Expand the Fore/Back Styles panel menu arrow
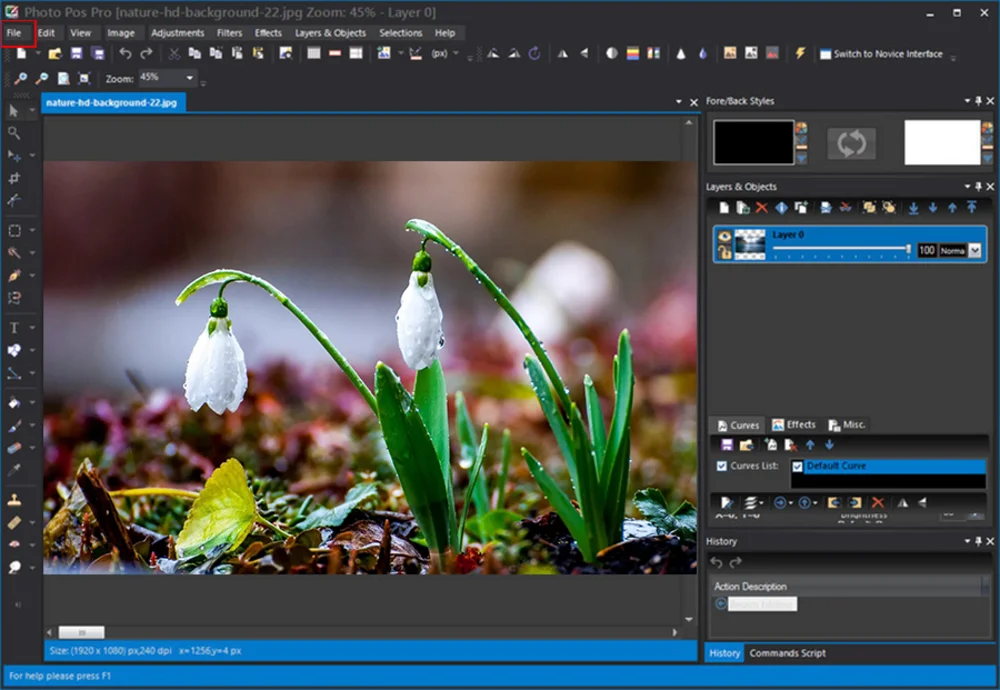Screen dimensions: 1000x690 pyautogui.click(x=967, y=101)
